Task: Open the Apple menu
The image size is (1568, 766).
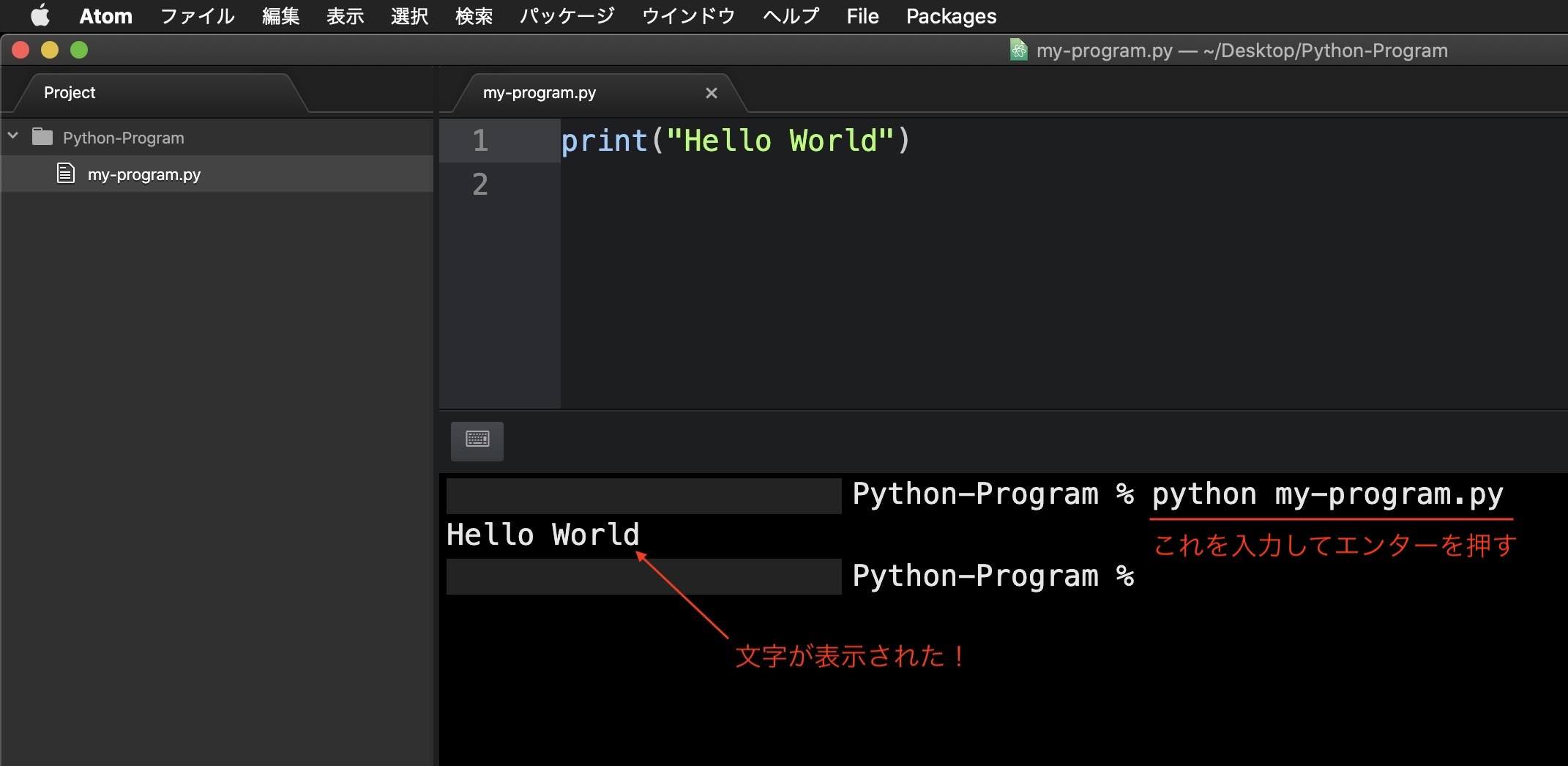Action: point(40,15)
